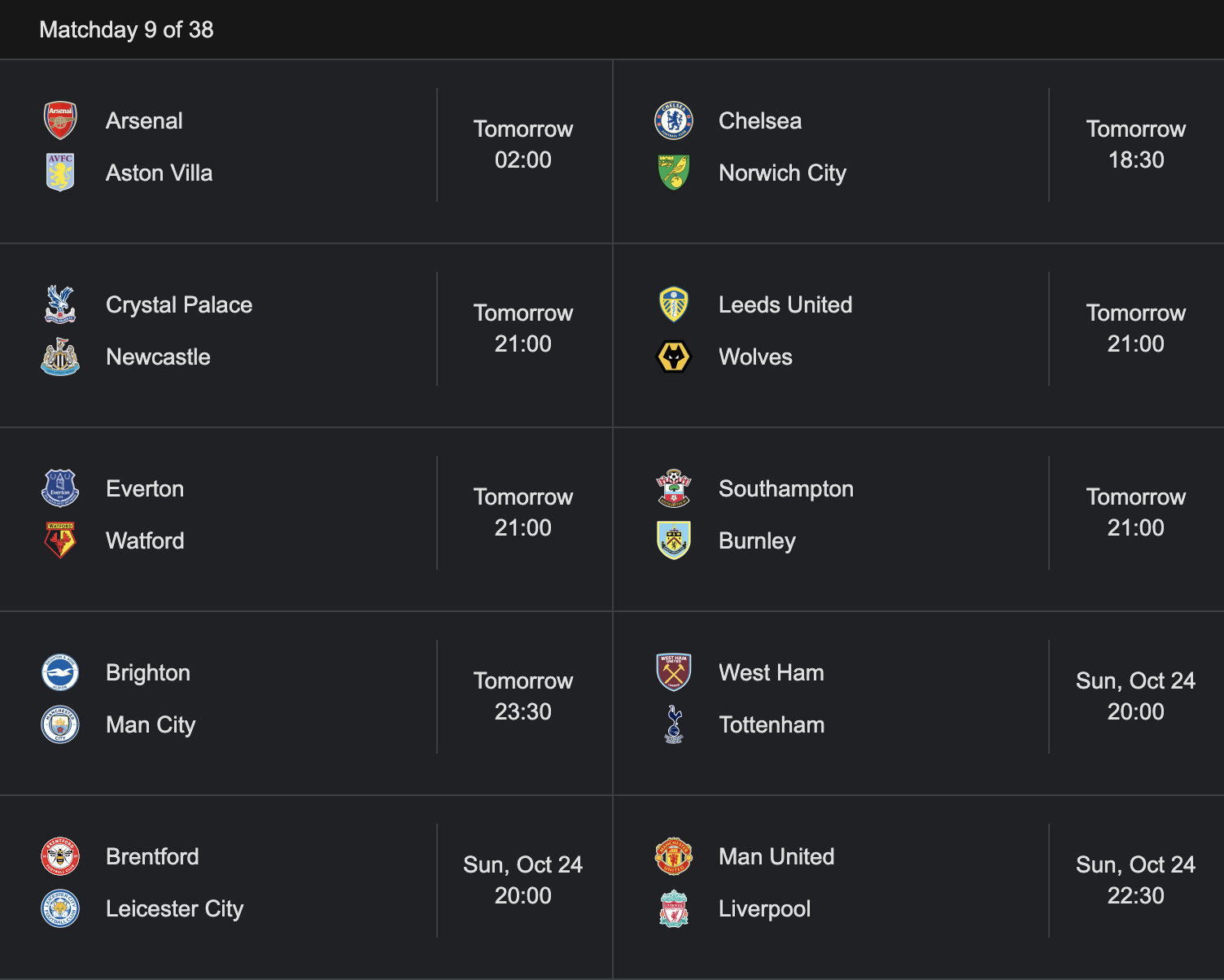Click the Norwich City canary crest

[x=674, y=173]
